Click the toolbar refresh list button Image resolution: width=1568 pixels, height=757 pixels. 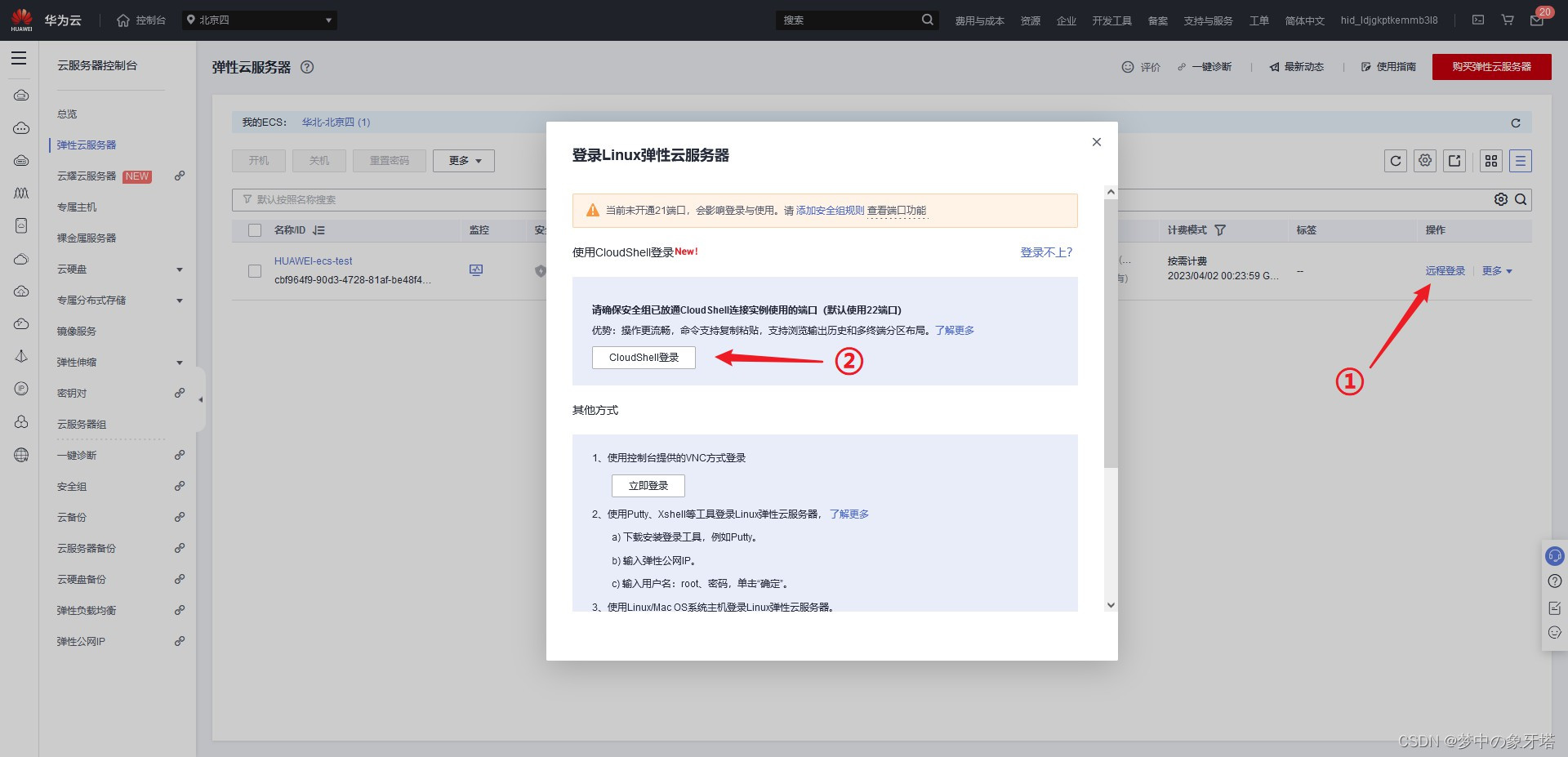(x=1396, y=161)
